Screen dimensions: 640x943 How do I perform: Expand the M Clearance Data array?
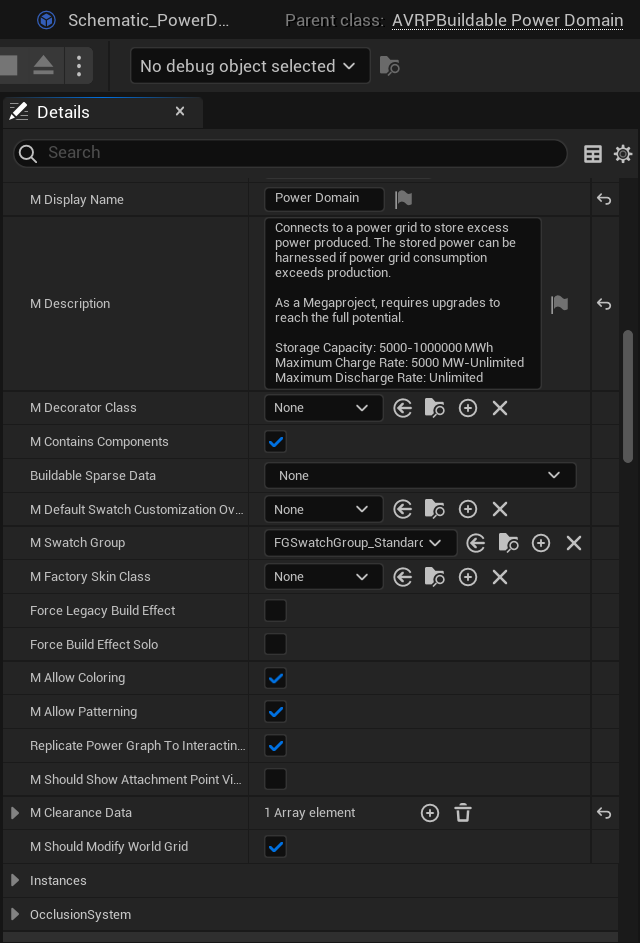(15, 813)
